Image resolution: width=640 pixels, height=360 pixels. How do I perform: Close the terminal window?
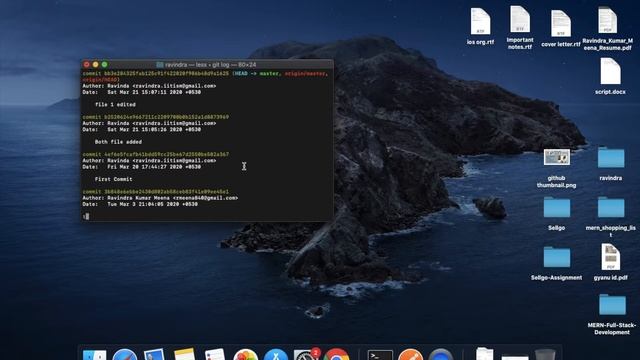(87, 64)
